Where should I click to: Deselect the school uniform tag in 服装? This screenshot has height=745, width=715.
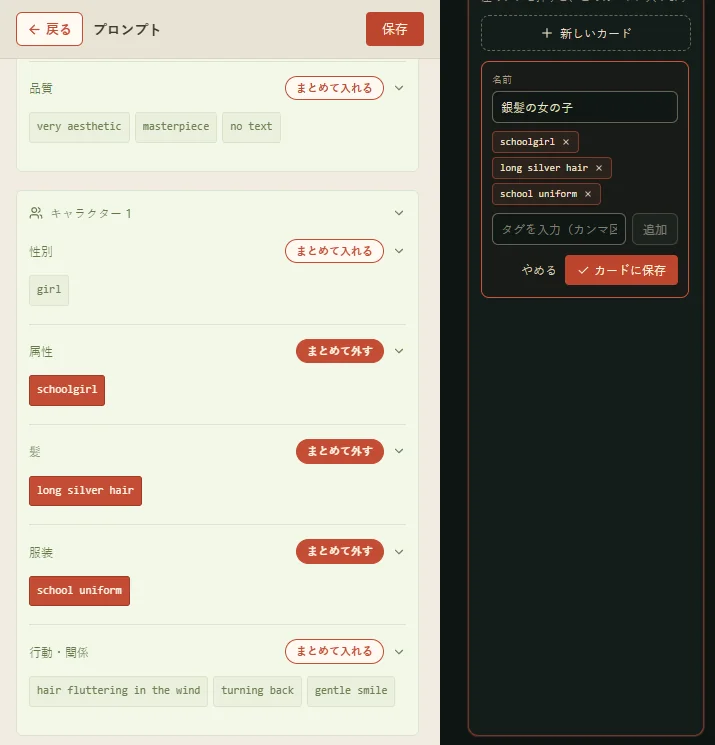79,591
